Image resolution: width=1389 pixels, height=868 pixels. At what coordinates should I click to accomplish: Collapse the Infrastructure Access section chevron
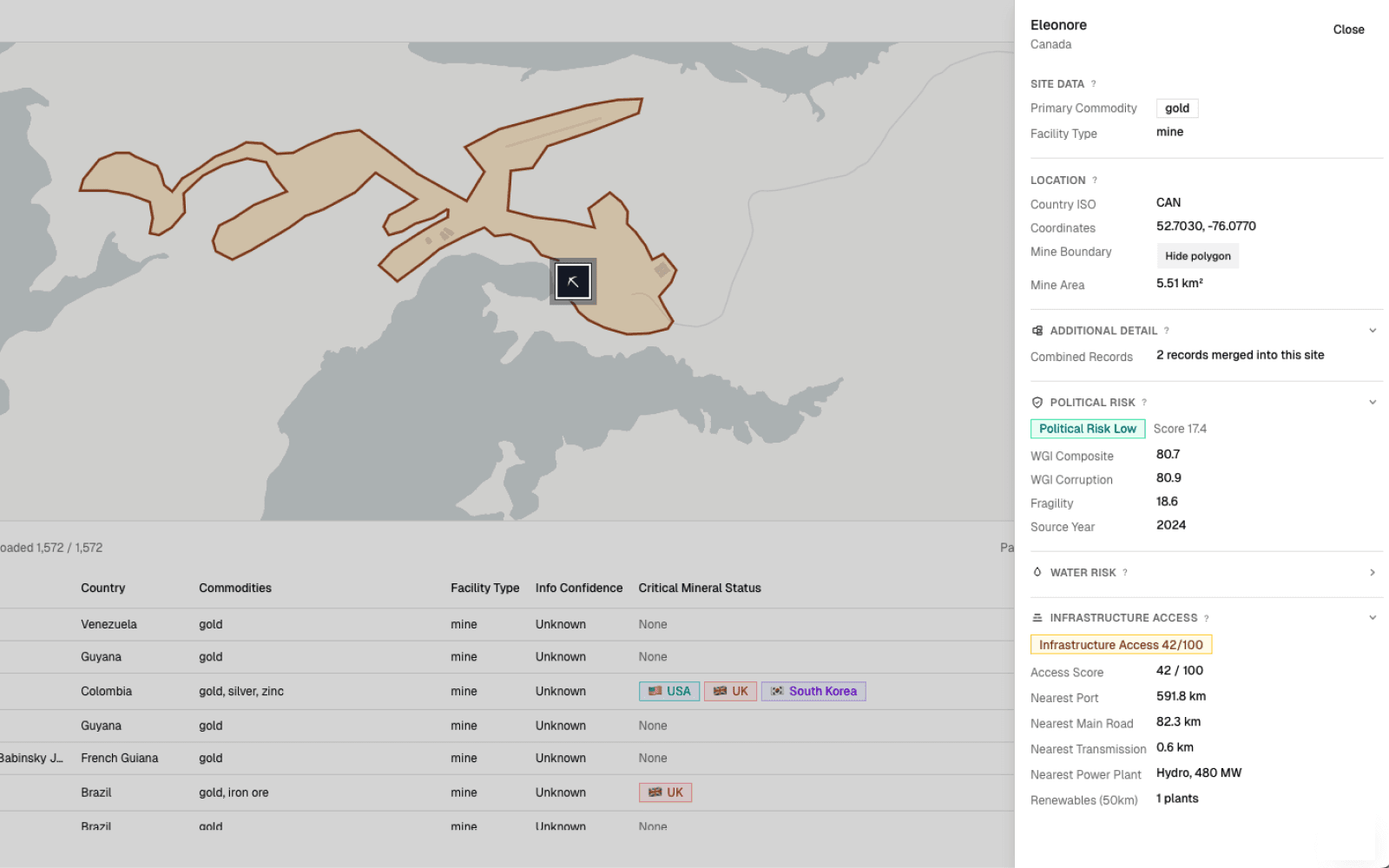pos(1372,618)
